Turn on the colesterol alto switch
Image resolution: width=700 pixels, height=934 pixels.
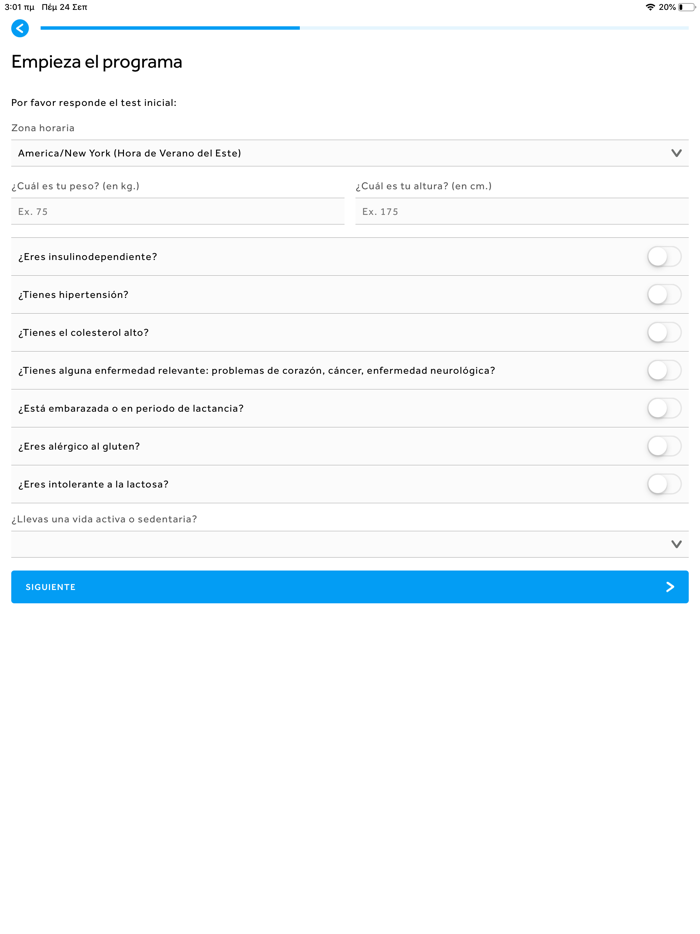[x=664, y=333]
